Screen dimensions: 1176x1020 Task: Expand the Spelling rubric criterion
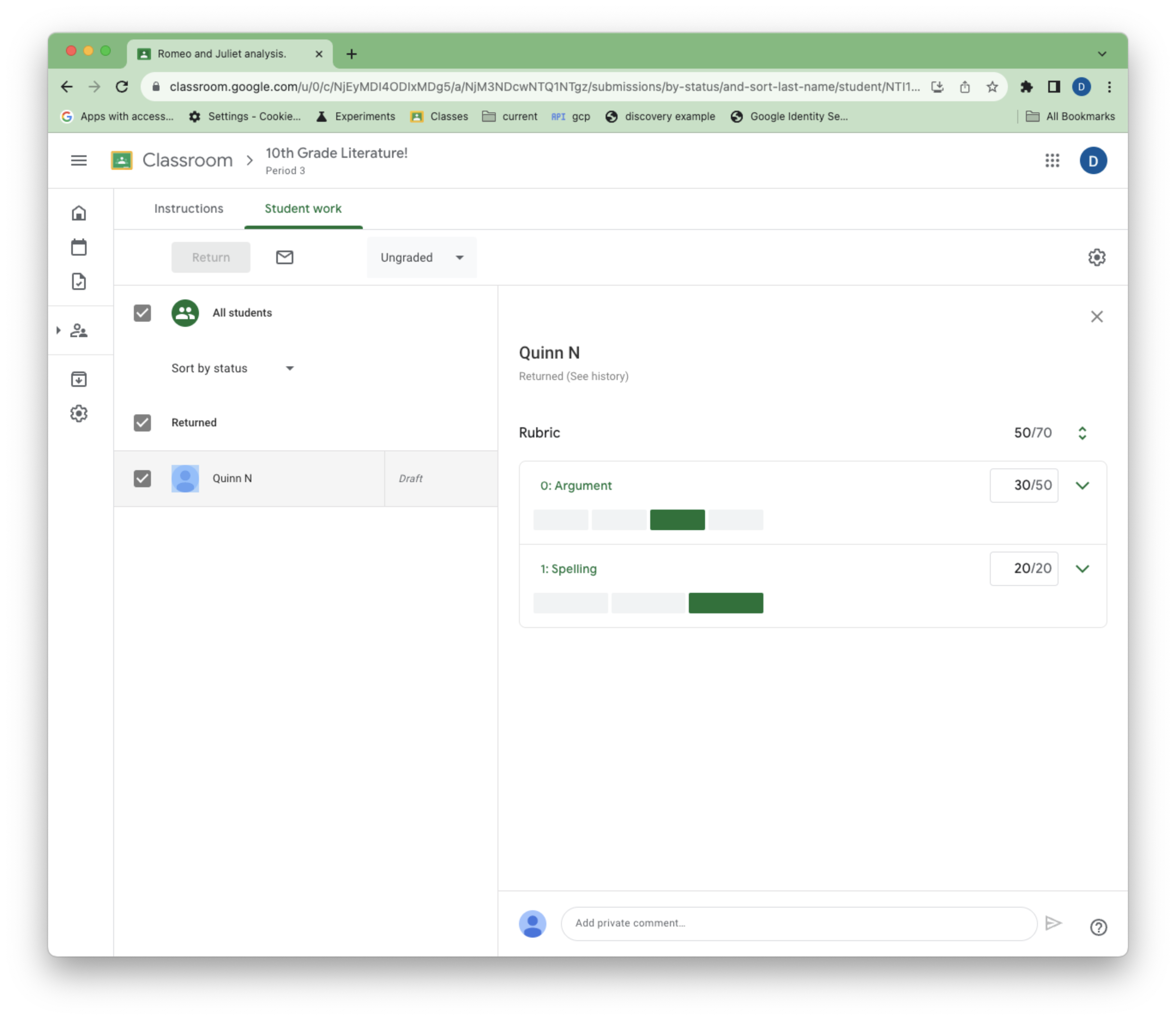1082,568
